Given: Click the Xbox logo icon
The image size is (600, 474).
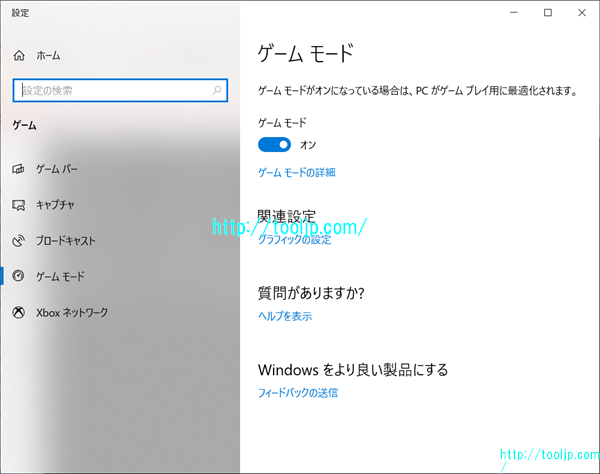Looking at the screenshot, I should (x=18, y=313).
